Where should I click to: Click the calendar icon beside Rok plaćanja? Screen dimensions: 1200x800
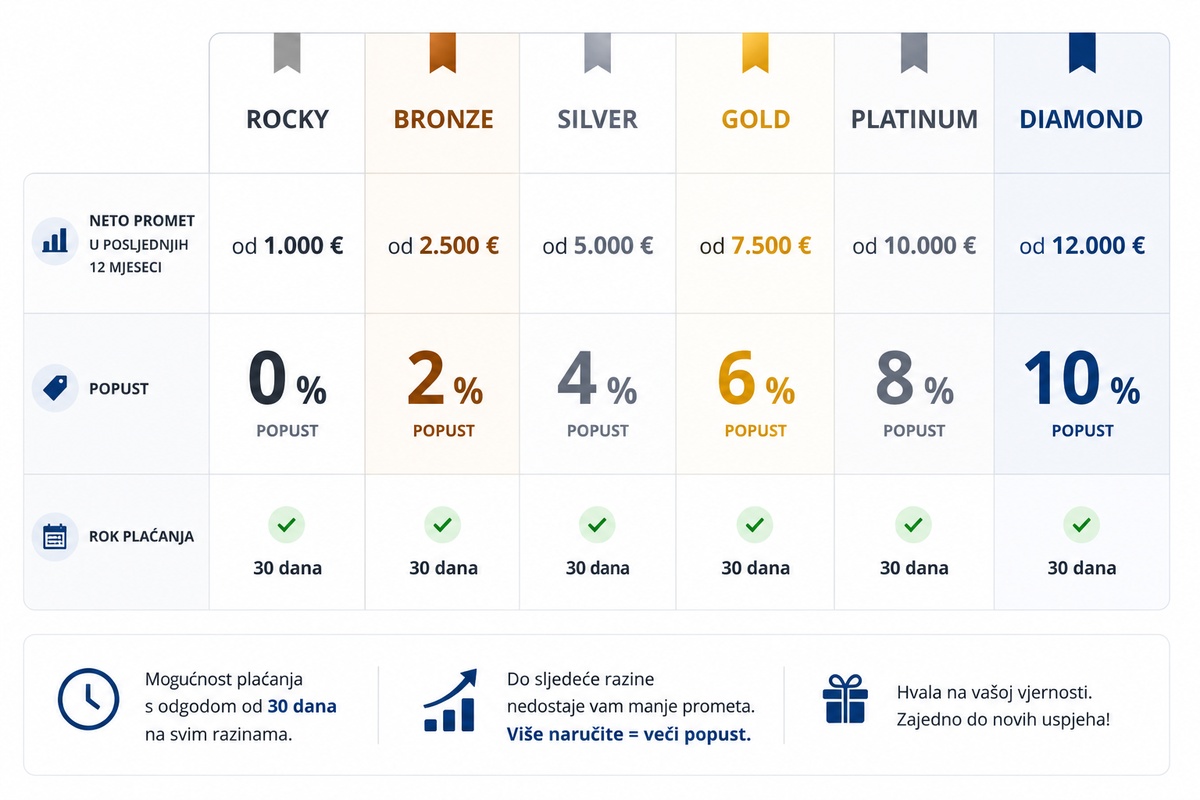(56, 536)
